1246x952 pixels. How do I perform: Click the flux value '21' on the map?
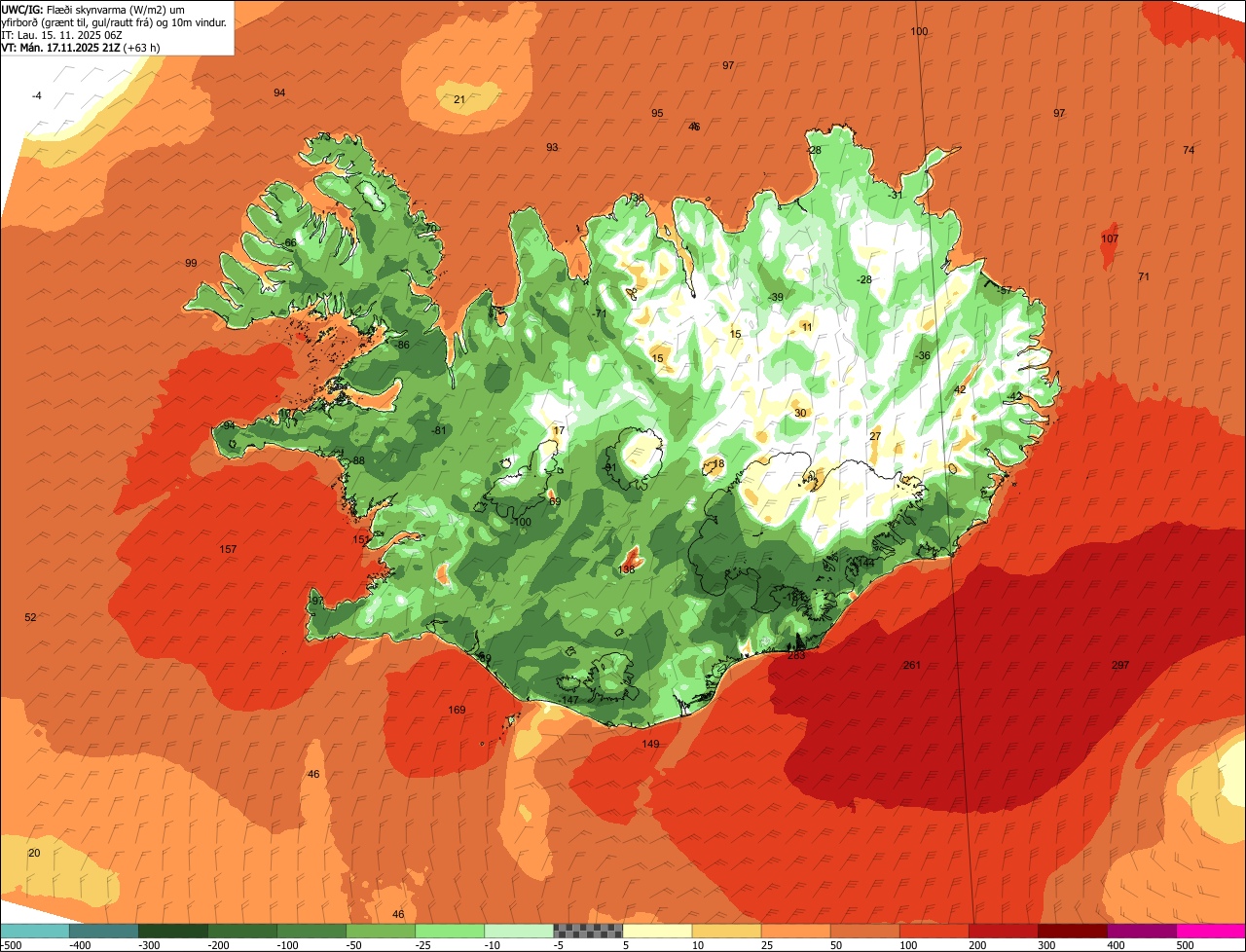pyautogui.click(x=459, y=99)
